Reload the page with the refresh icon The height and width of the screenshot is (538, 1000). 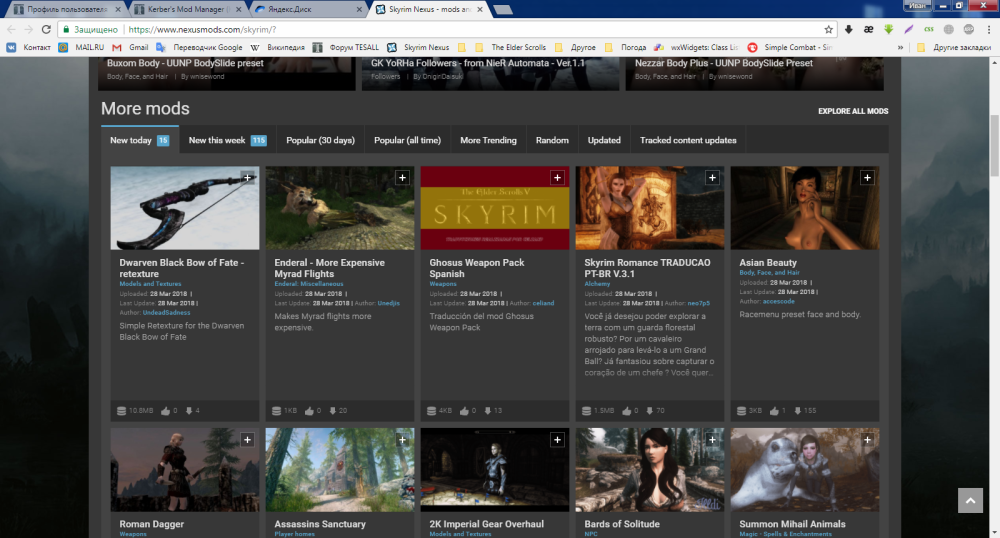click(x=46, y=29)
